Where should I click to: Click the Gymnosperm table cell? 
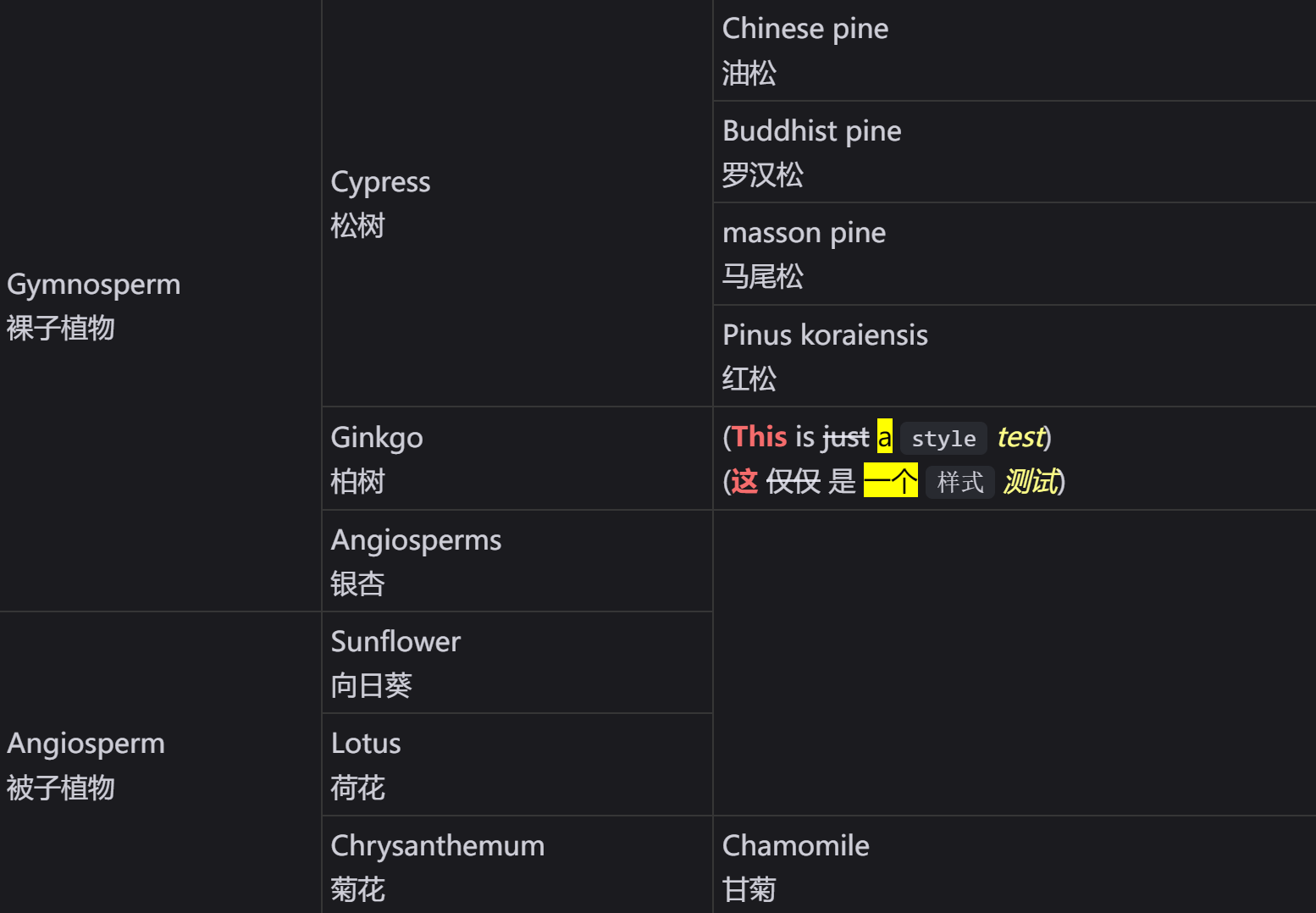point(93,305)
